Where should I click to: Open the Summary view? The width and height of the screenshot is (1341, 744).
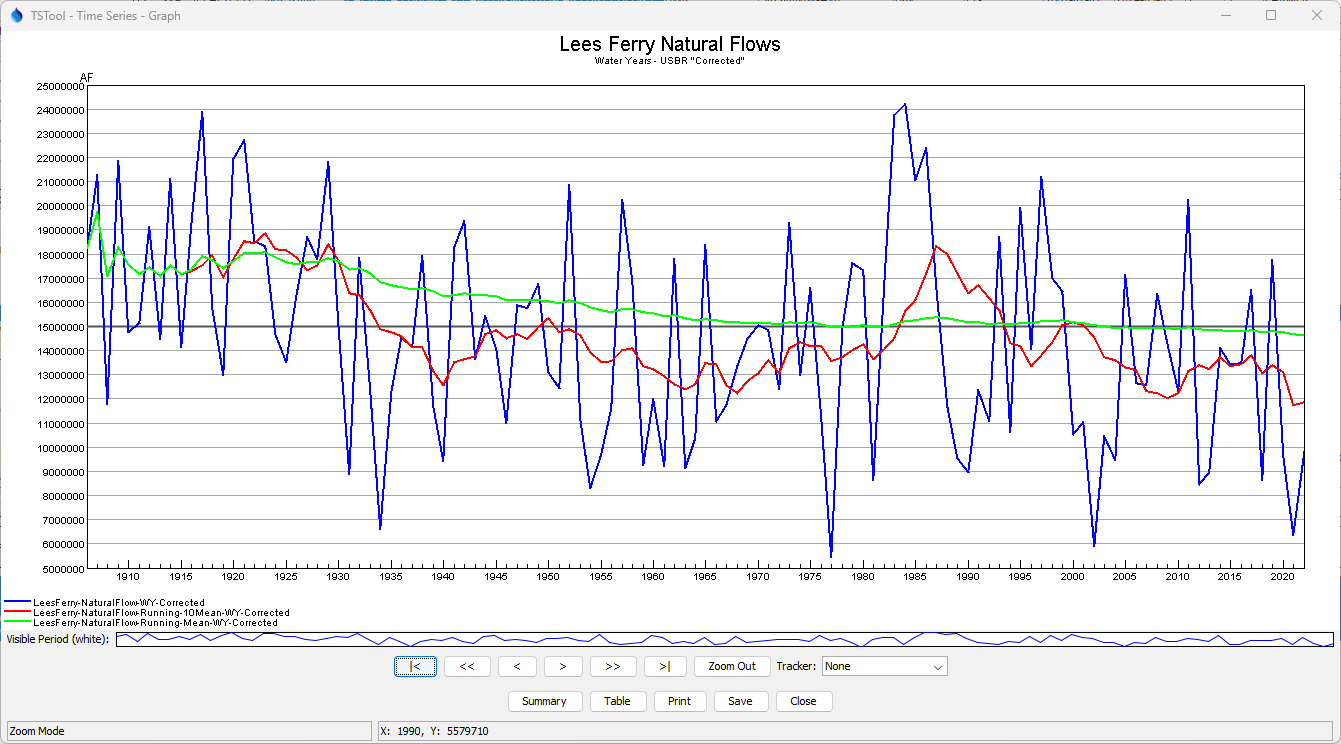pyautogui.click(x=544, y=701)
